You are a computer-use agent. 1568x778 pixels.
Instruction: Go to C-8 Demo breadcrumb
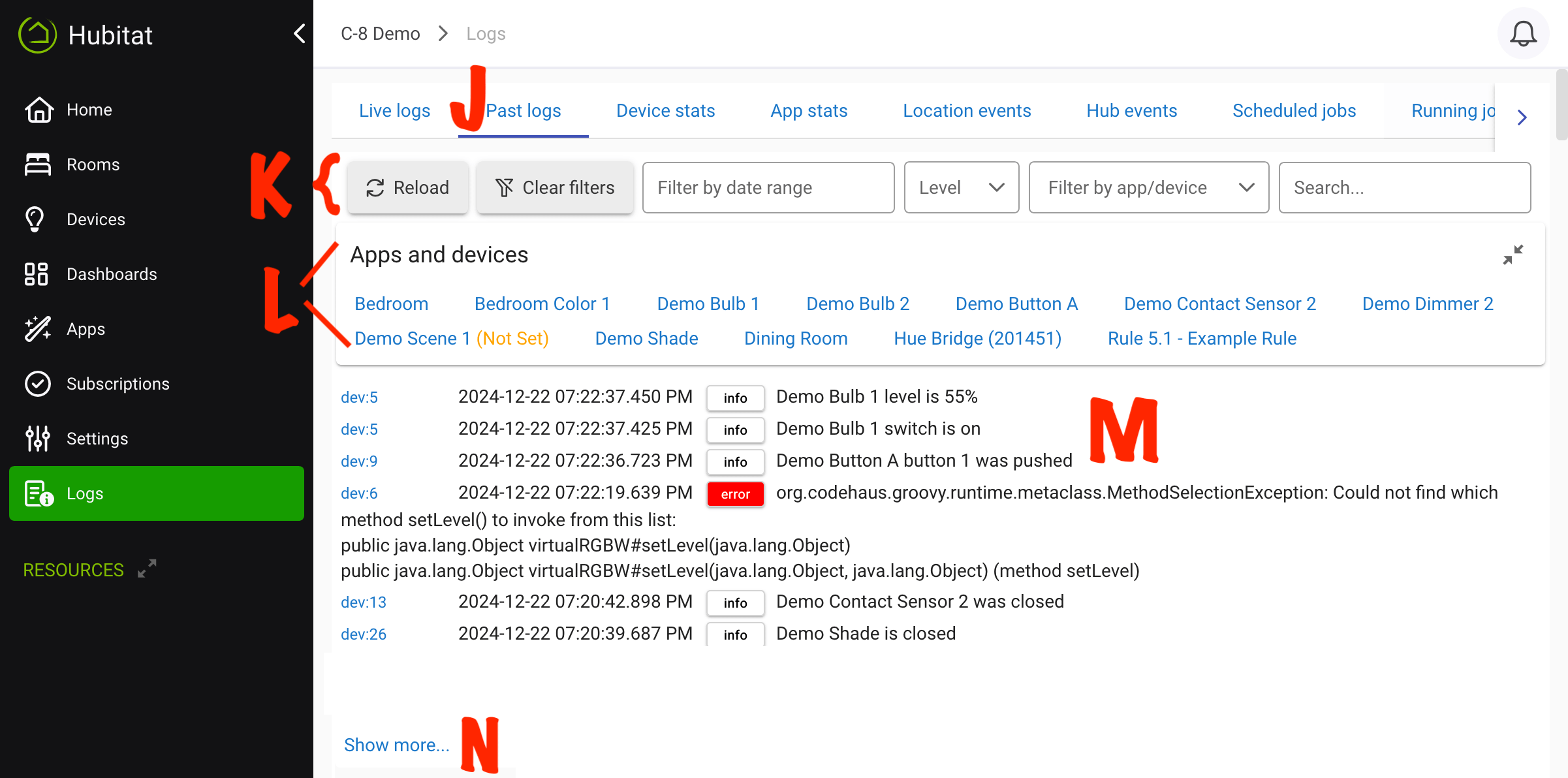(x=380, y=34)
